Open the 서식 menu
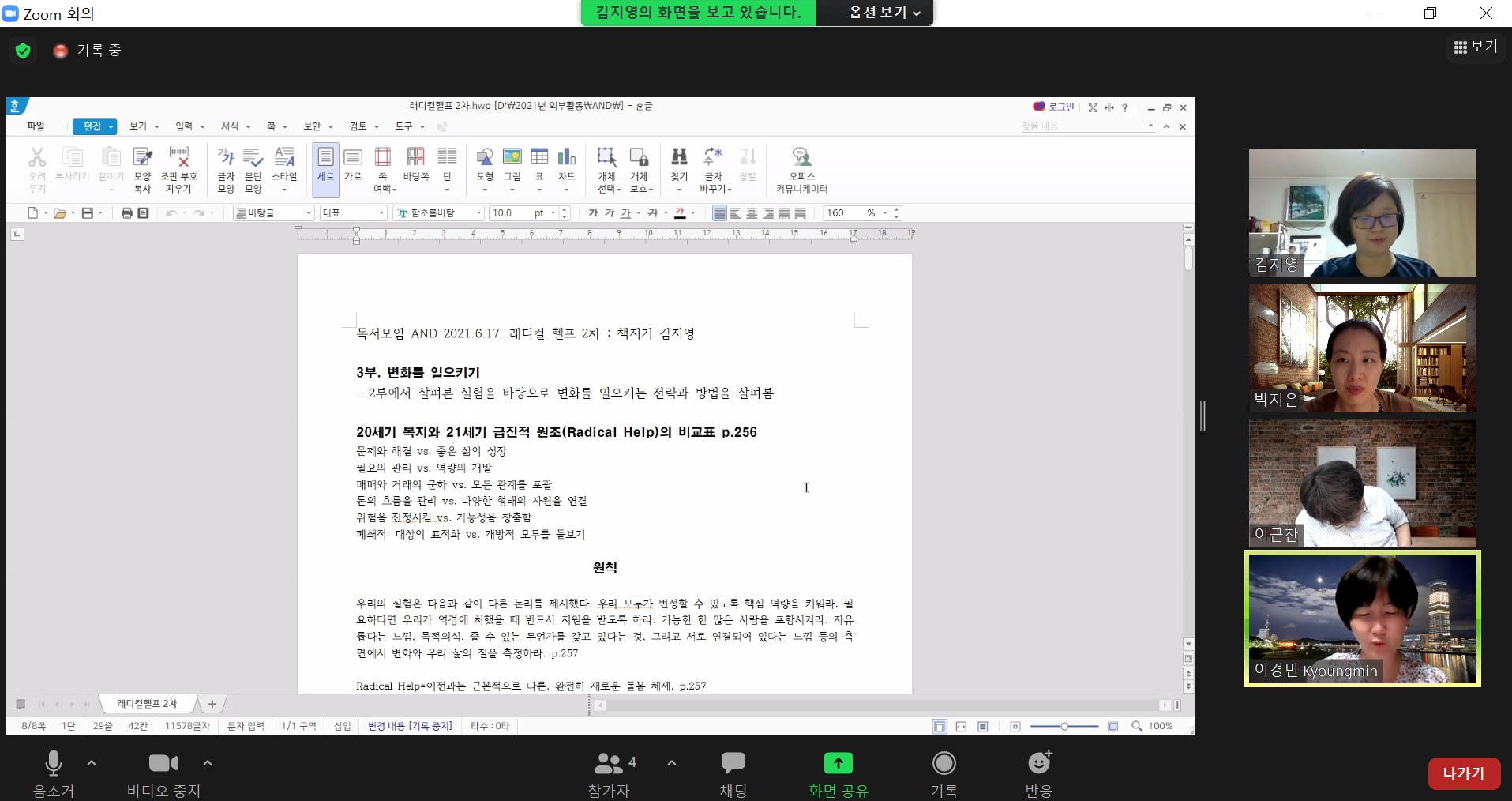1512x801 pixels. tap(230, 126)
